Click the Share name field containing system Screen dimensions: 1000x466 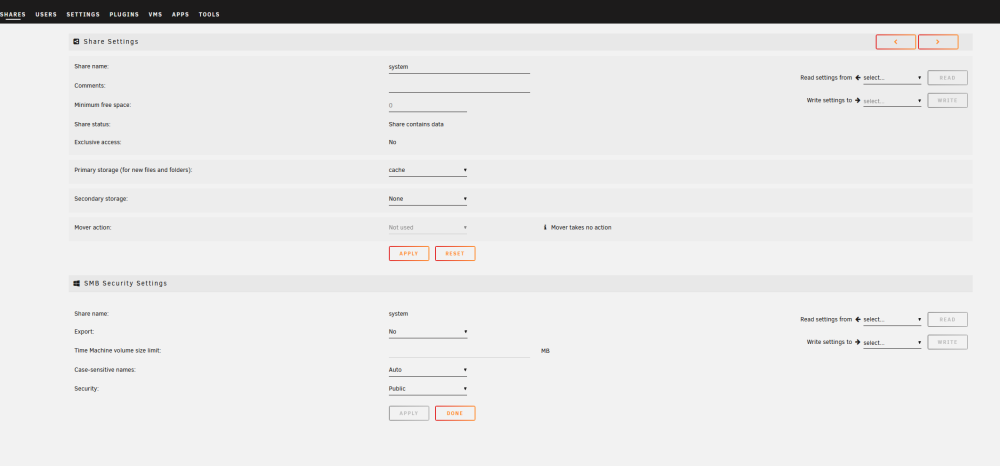[459, 66]
